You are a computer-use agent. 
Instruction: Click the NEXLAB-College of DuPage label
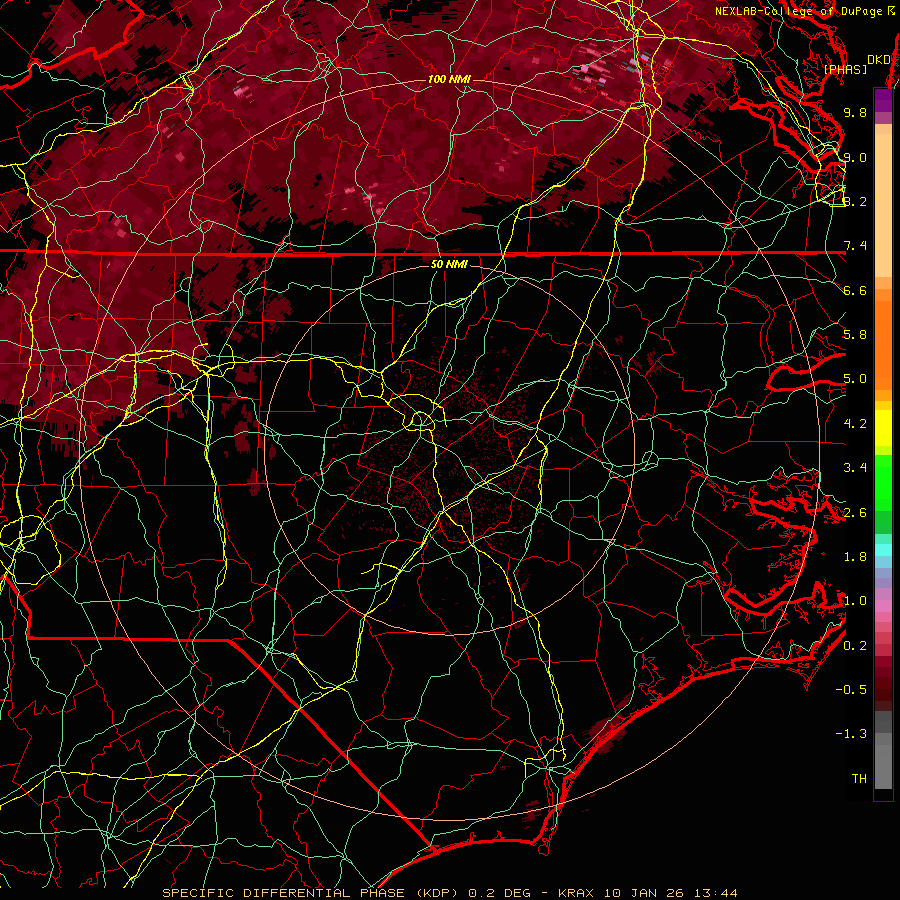coord(799,11)
